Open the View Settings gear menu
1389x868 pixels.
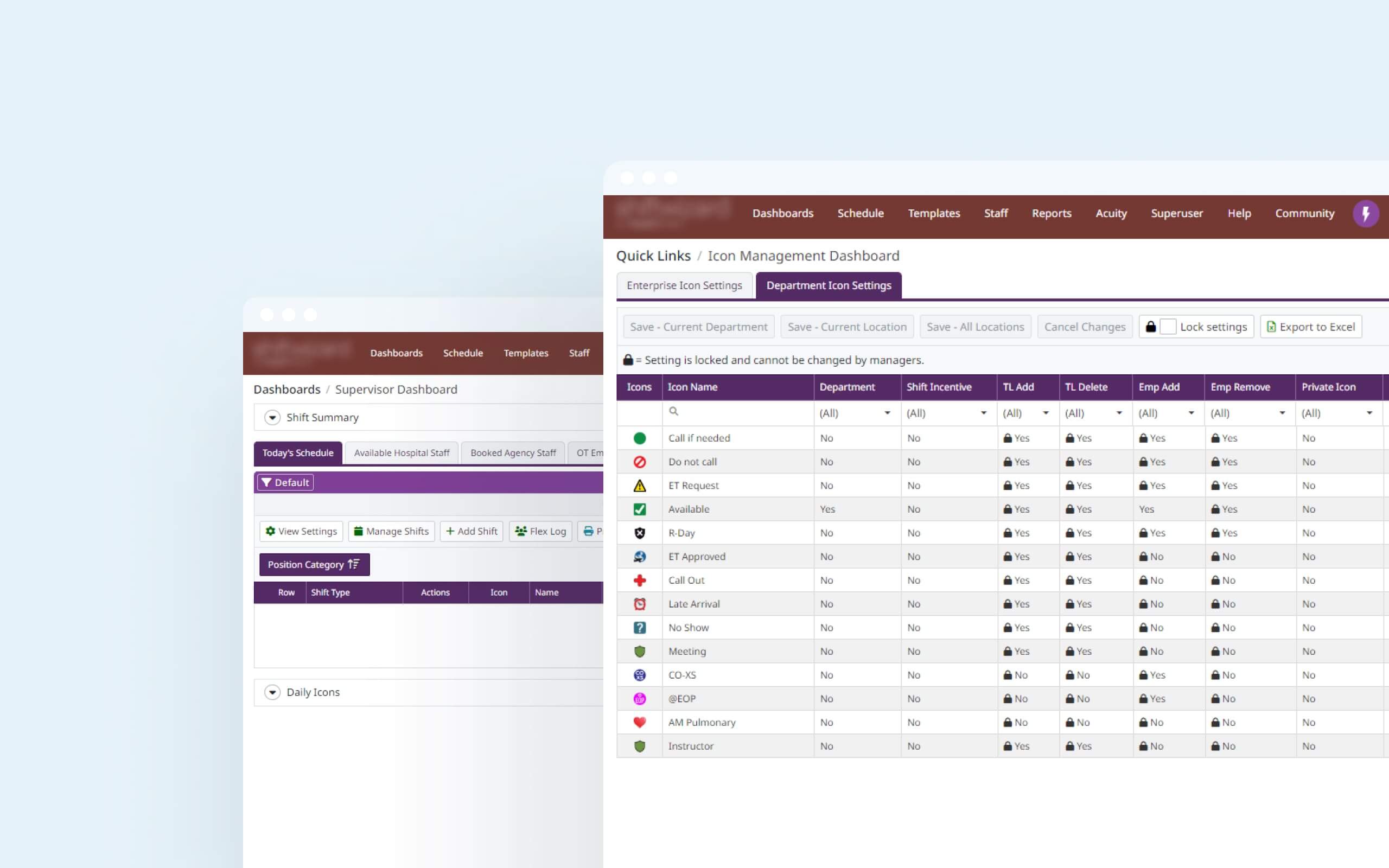(x=301, y=531)
